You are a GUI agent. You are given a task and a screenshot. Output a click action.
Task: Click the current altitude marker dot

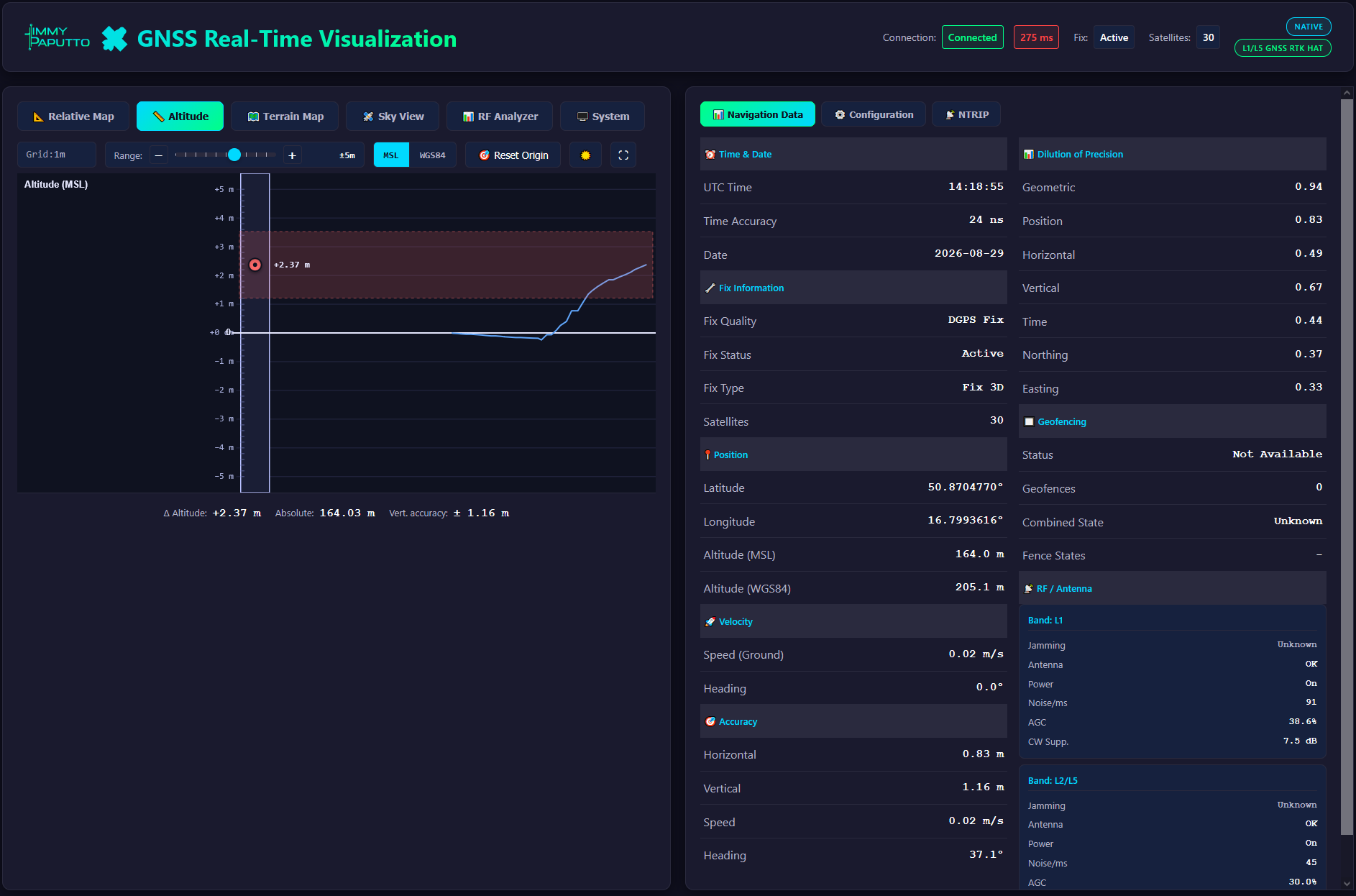tap(255, 265)
